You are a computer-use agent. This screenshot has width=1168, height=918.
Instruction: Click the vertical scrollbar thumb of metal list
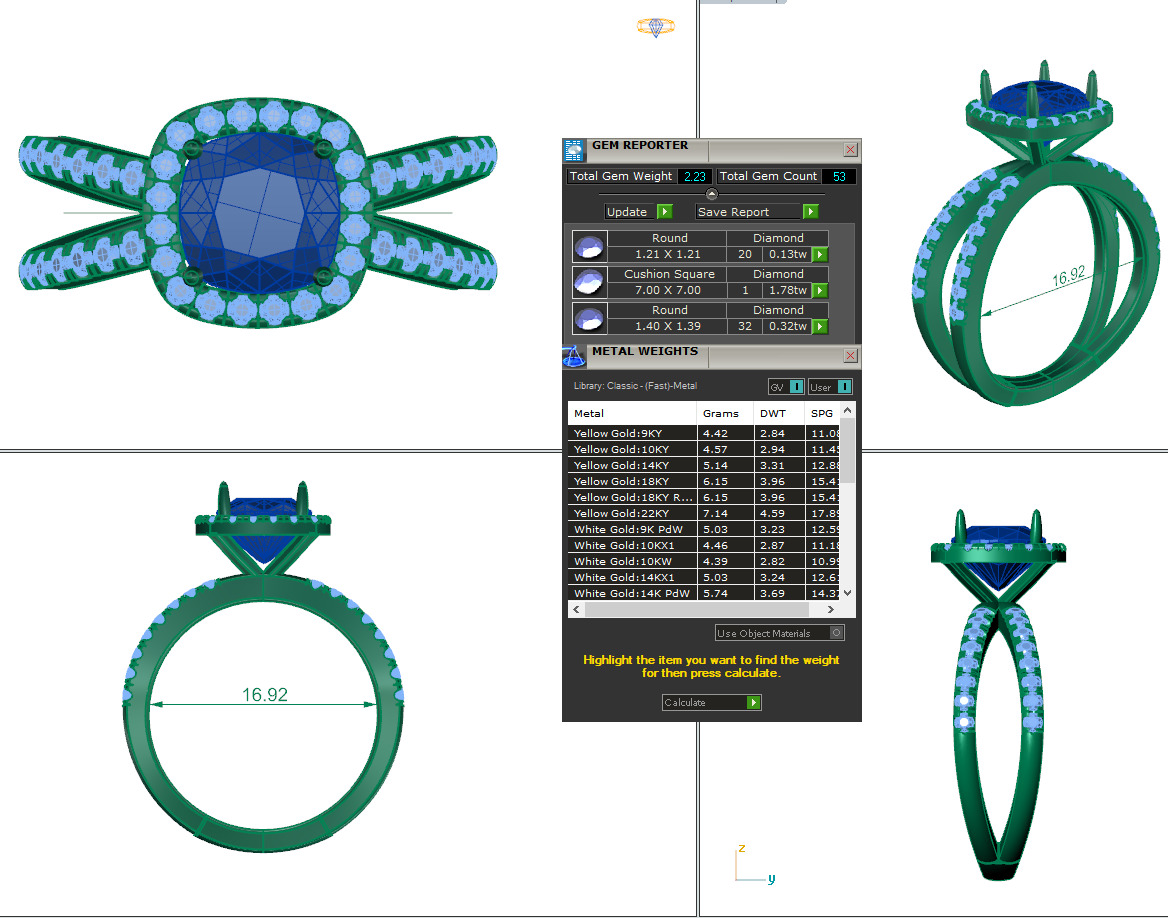847,451
